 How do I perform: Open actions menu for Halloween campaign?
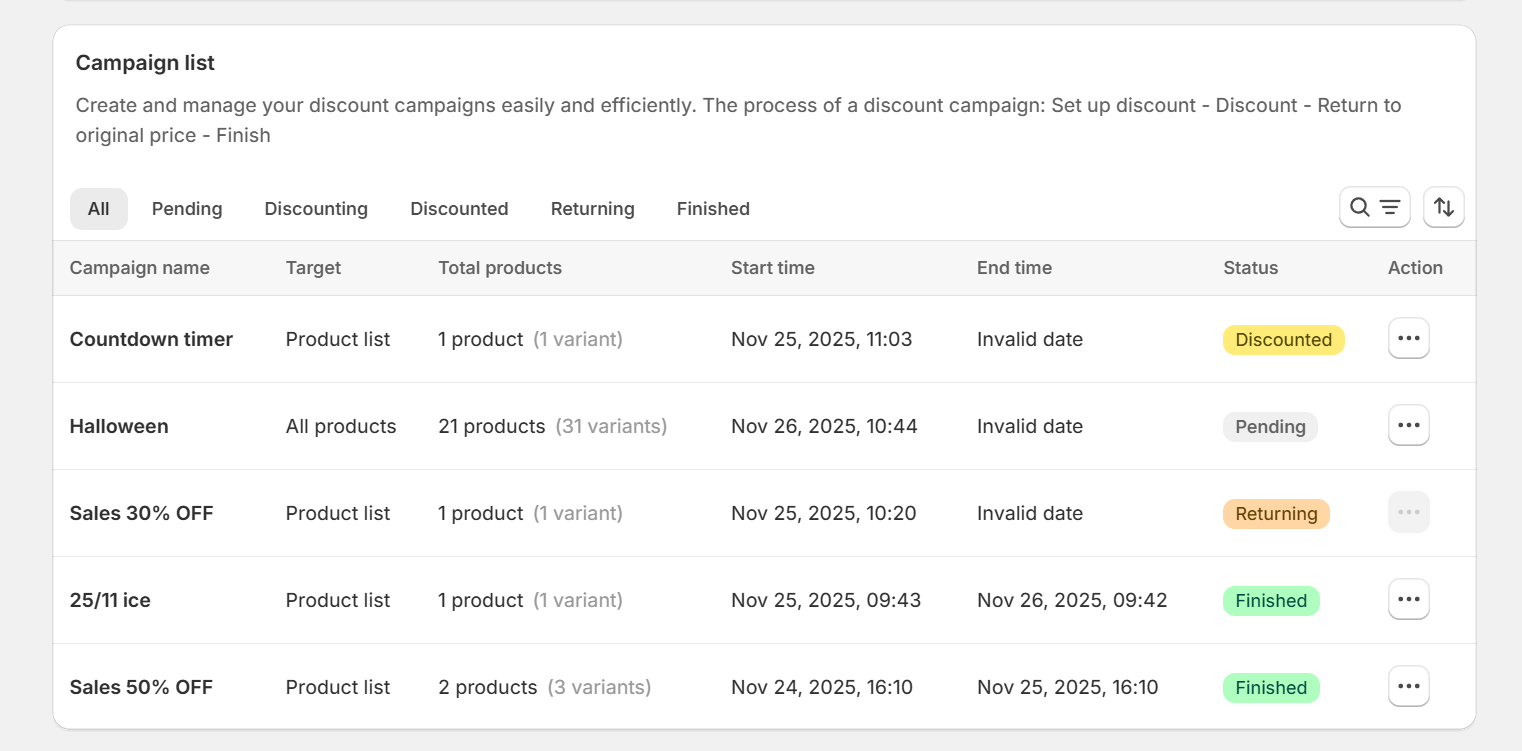click(x=1408, y=426)
